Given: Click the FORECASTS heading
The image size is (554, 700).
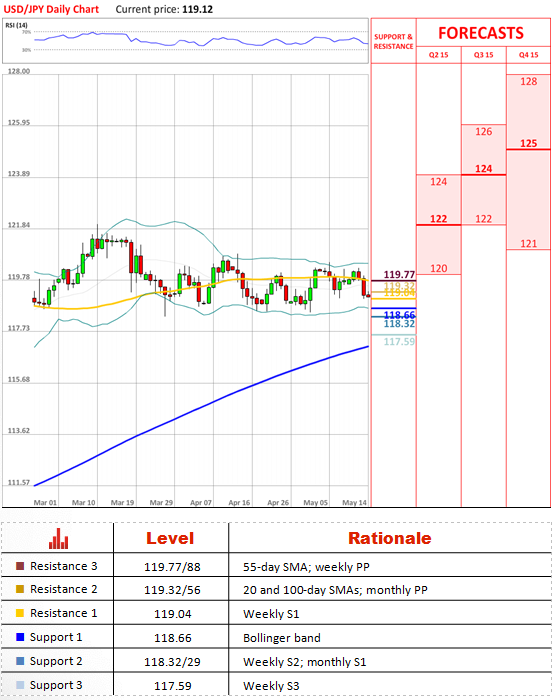Looking at the screenshot, I should point(481,33).
